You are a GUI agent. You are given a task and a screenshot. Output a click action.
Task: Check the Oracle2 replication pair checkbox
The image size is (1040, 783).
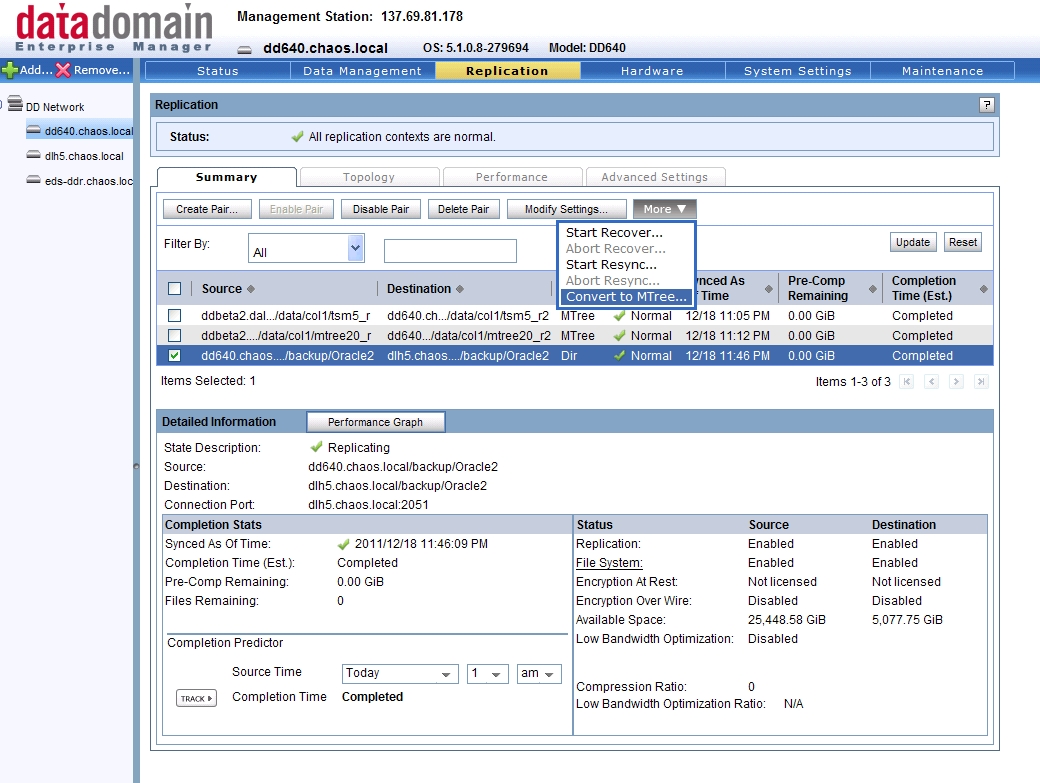coord(174,356)
